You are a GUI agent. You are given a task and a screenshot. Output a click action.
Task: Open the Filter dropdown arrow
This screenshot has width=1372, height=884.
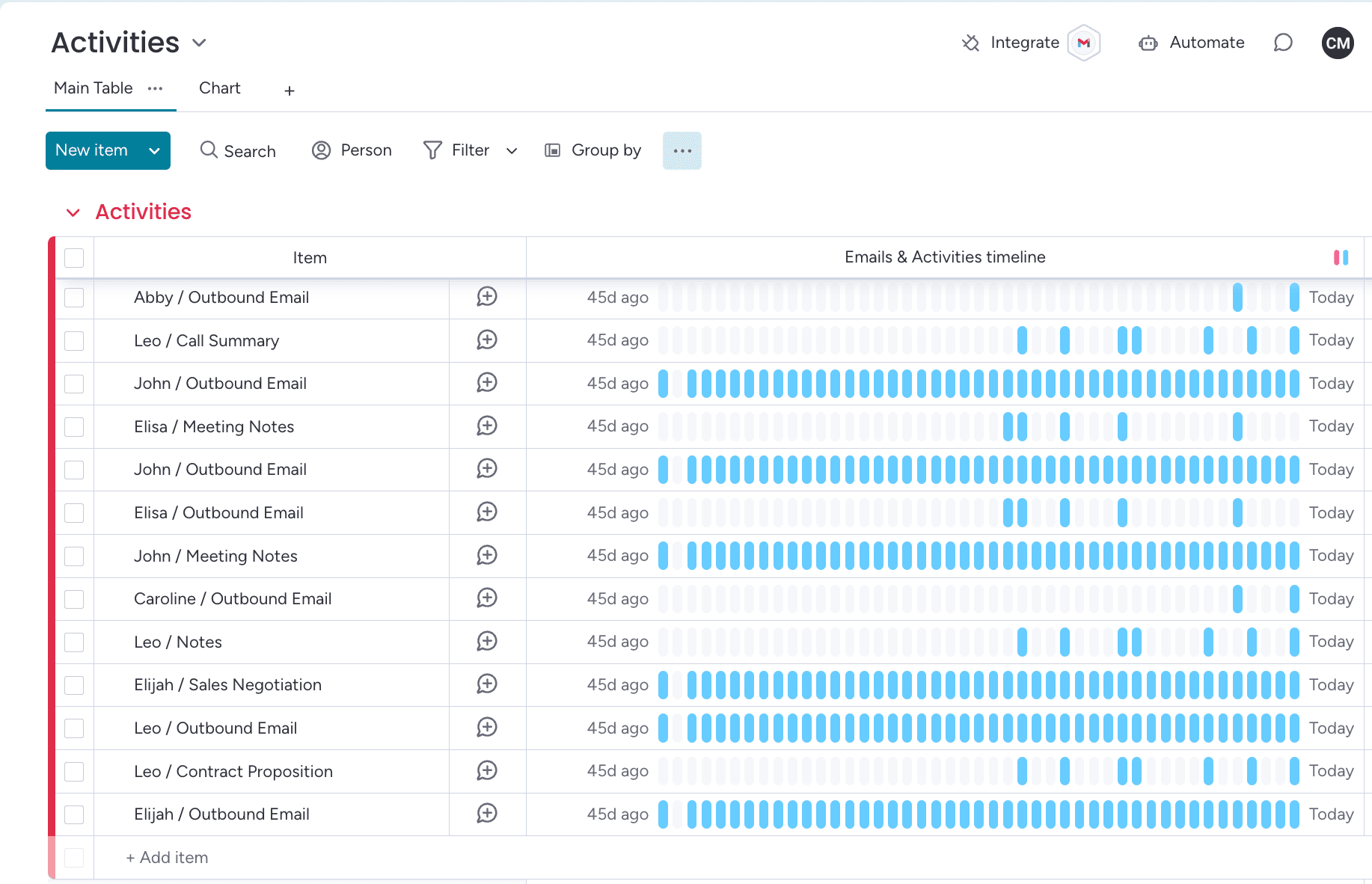pos(512,151)
